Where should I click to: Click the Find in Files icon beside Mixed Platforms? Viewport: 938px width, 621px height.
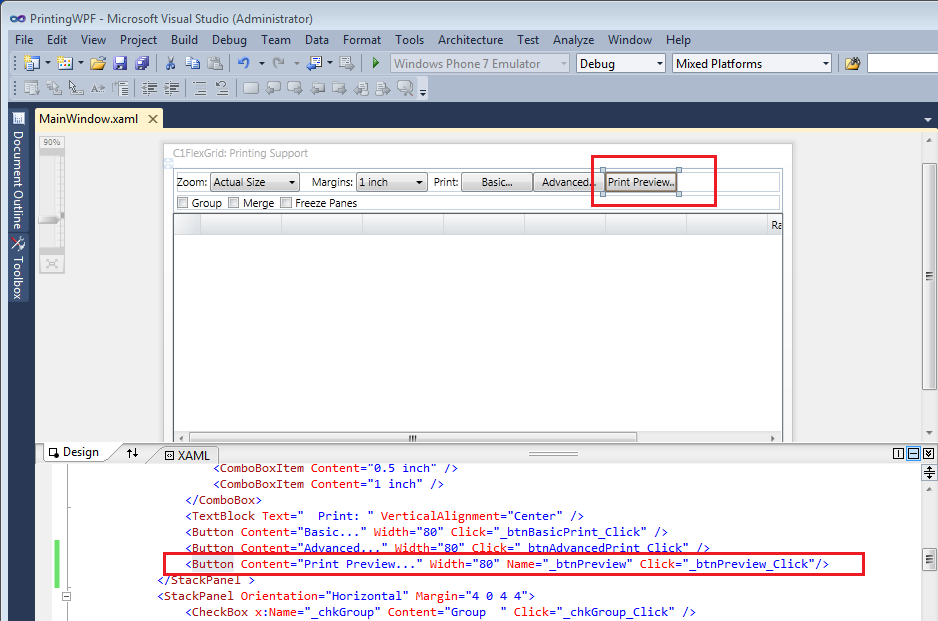[x=852, y=63]
